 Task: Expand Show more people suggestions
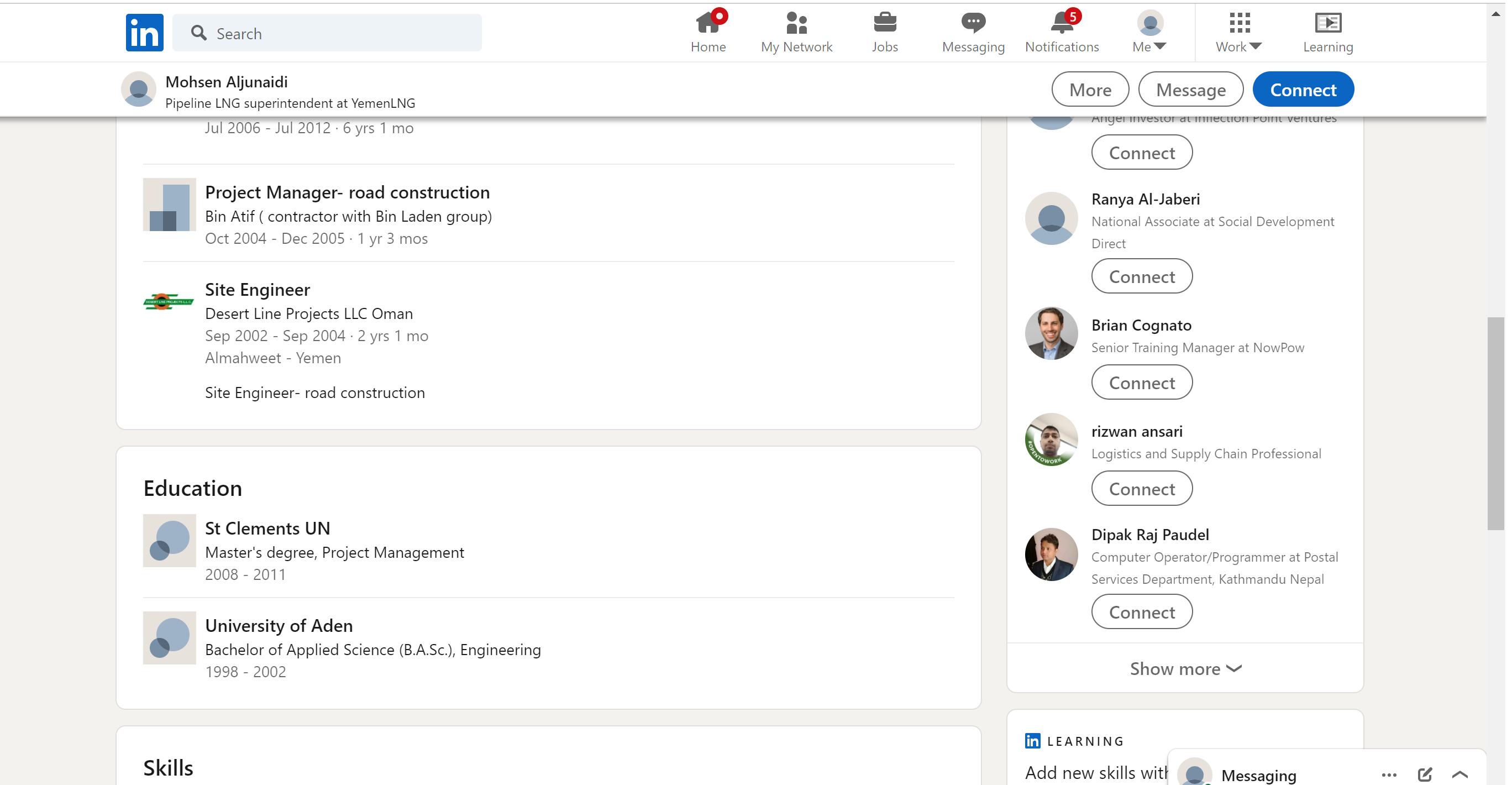click(x=1185, y=668)
